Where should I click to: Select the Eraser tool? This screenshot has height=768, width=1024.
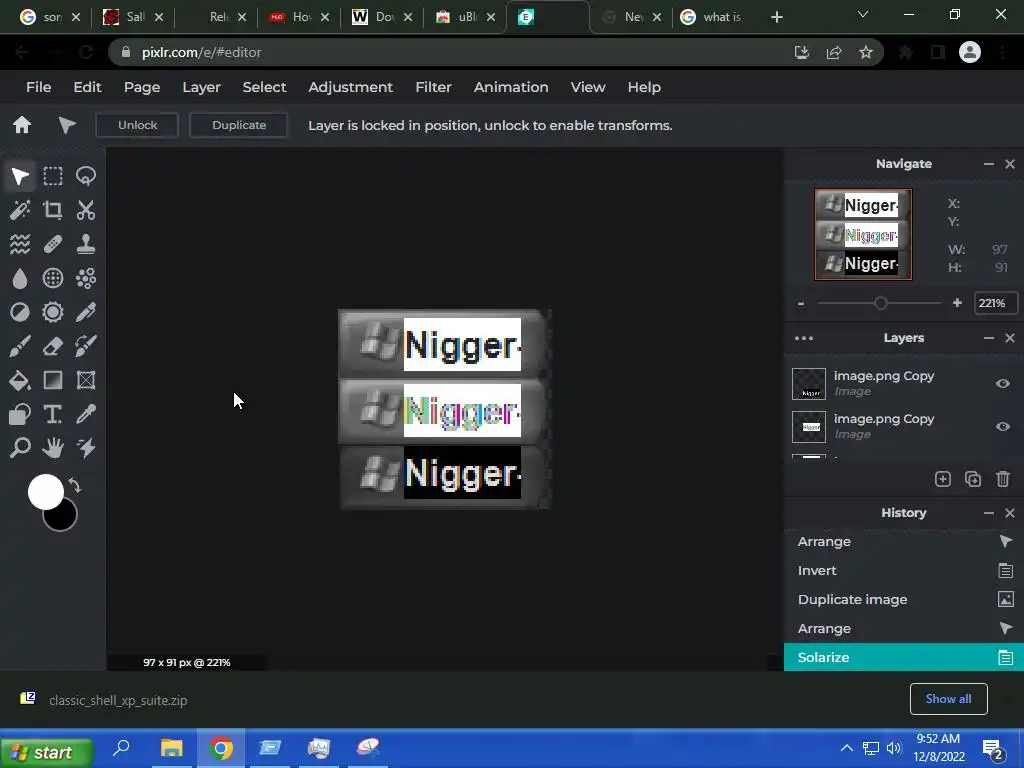coord(53,346)
